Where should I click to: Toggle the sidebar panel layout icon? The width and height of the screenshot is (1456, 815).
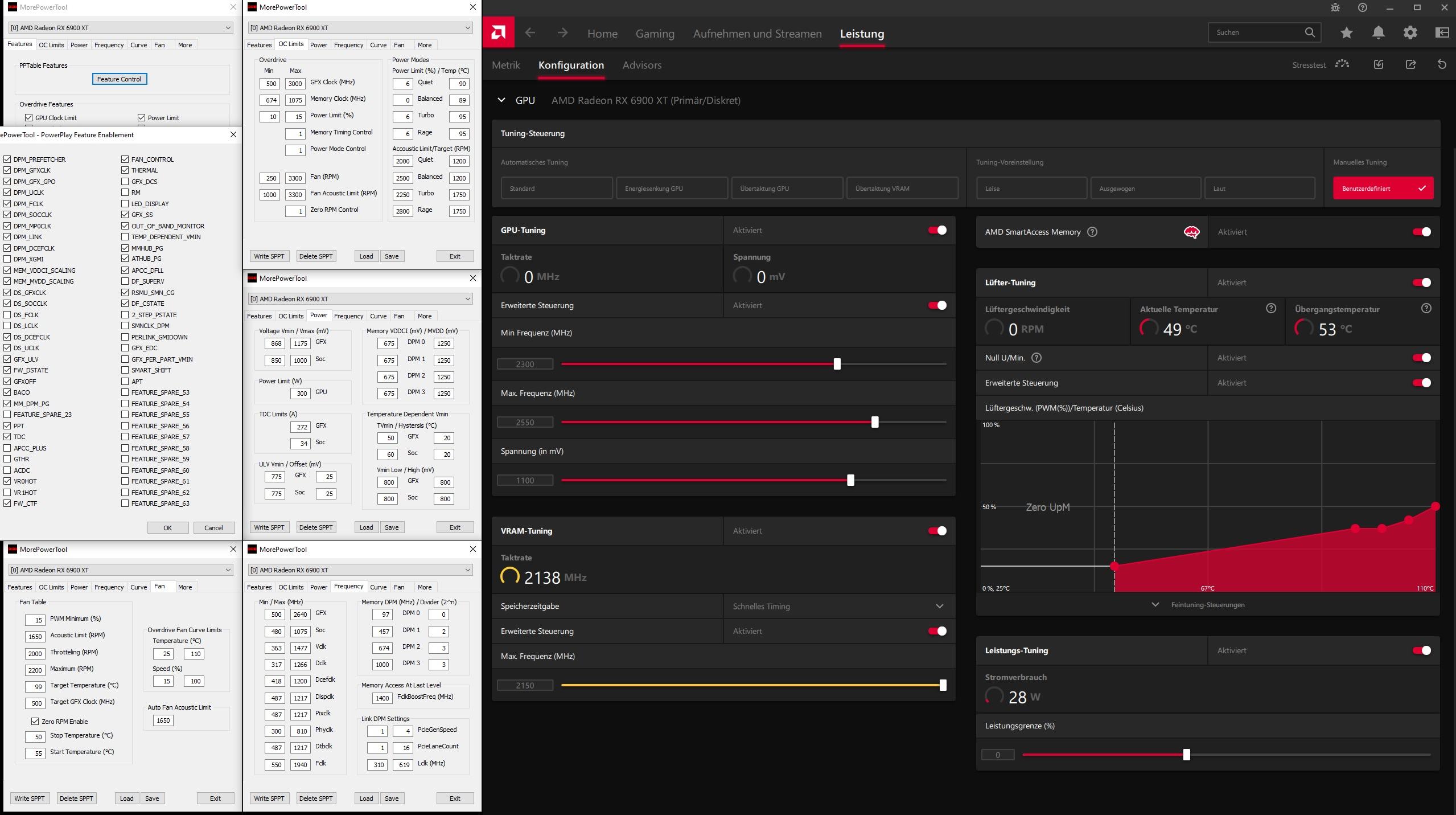click(x=1442, y=32)
